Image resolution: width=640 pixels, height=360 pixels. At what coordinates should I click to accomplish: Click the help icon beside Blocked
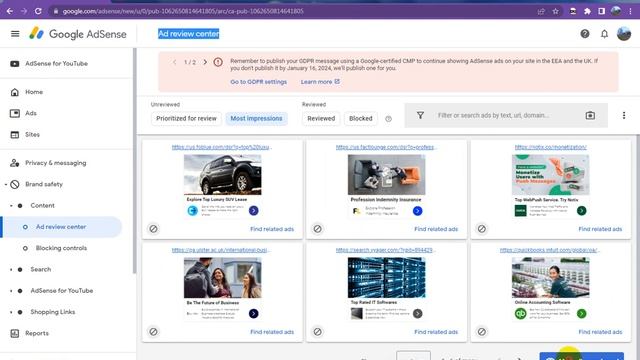(388, 119)
